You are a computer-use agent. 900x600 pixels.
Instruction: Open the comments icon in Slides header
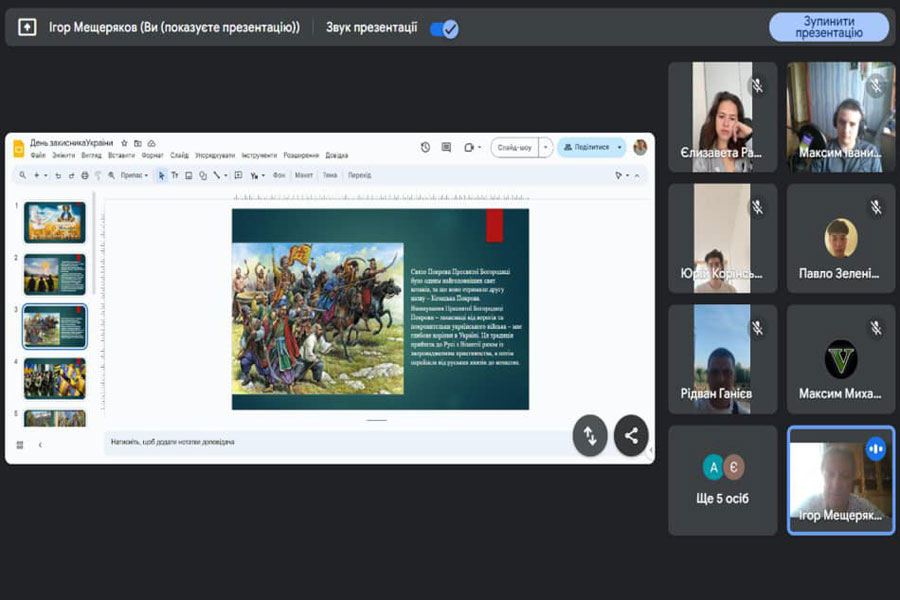(x=446, y=147)
